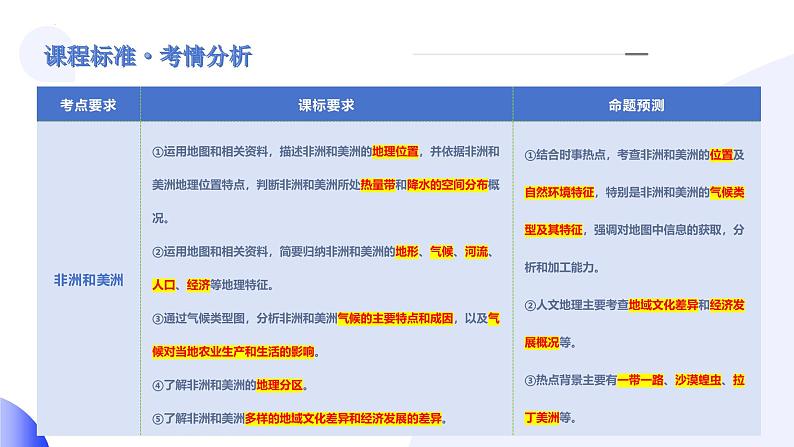Click the highlighted 热量带 phrase
The image size is (794, 447).
378,185
